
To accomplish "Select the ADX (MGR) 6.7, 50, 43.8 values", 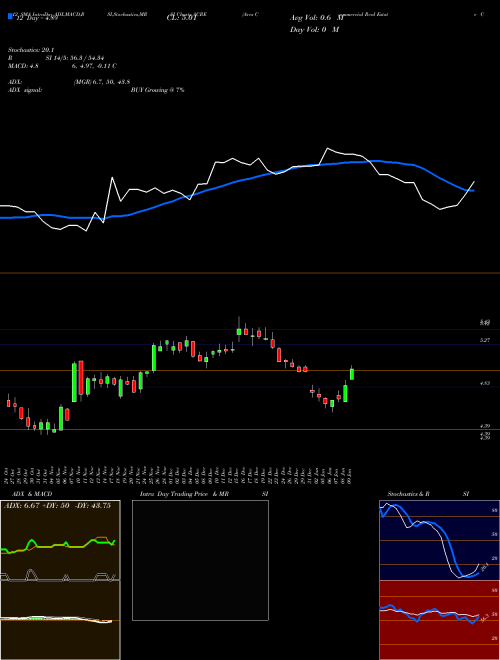I will [102, 82].
